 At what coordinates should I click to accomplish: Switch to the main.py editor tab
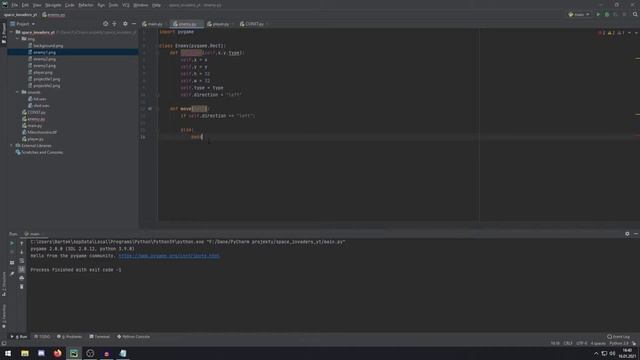click(153, 24)
